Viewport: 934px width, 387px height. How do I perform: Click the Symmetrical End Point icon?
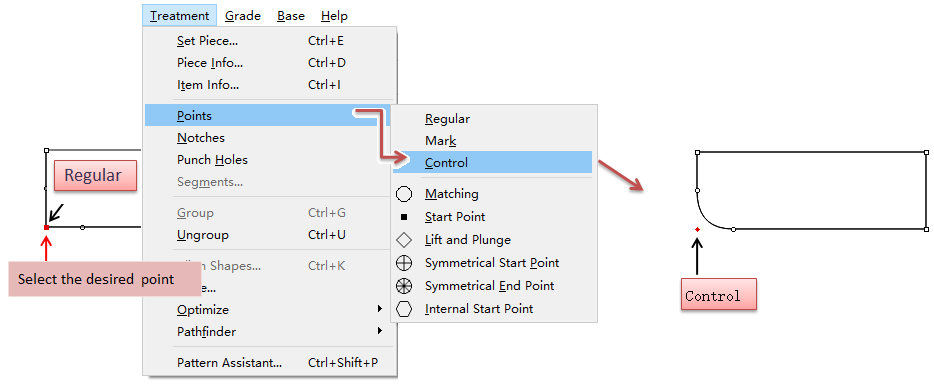[404, 286]
